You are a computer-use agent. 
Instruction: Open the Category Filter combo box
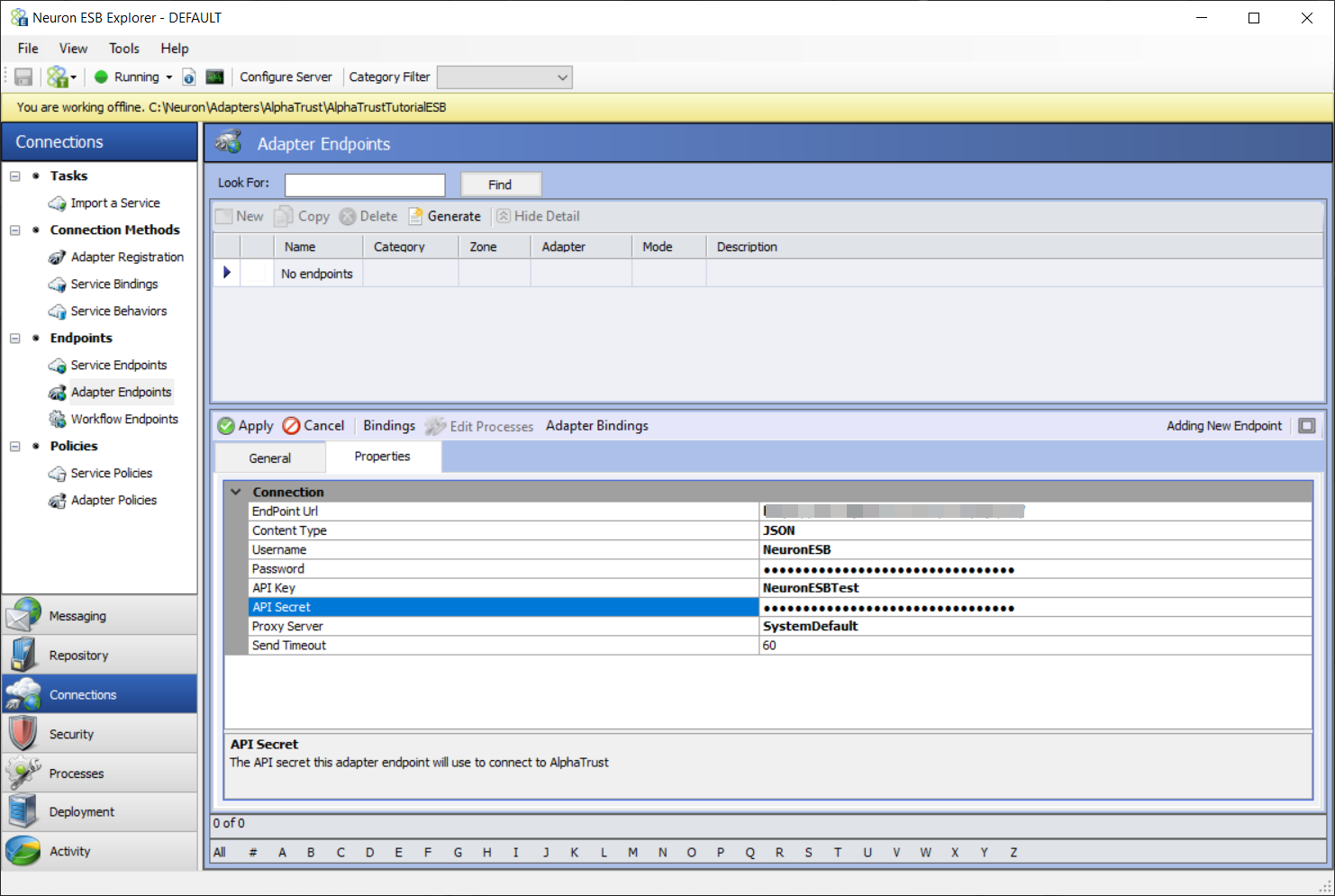[504, 77]
